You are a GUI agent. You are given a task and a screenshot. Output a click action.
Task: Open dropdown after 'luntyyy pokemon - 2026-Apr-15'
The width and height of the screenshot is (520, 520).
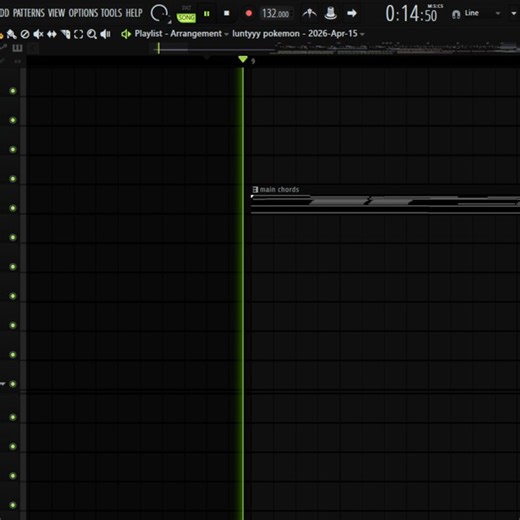click(x=362, y=34)
